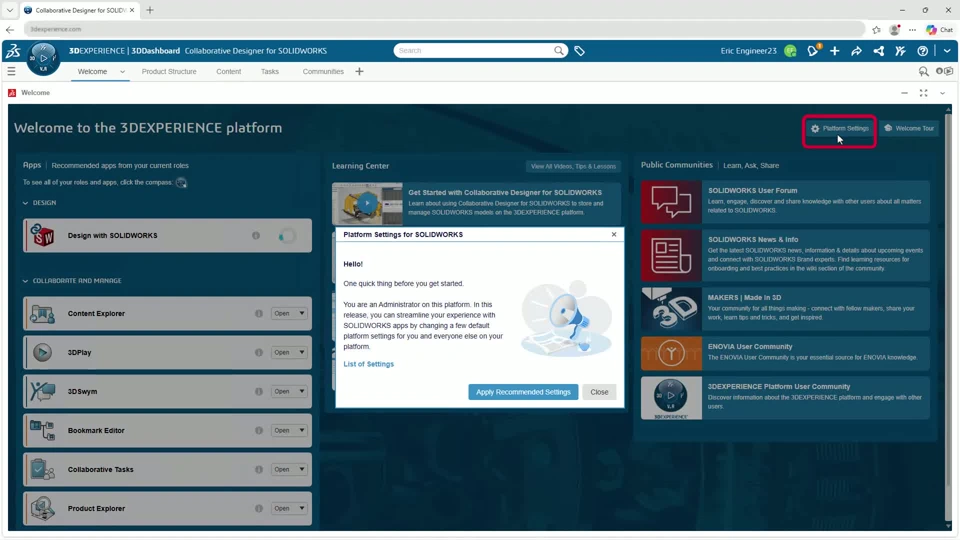Expand top bar chevron
960x540 pixels.
[947, 51]
